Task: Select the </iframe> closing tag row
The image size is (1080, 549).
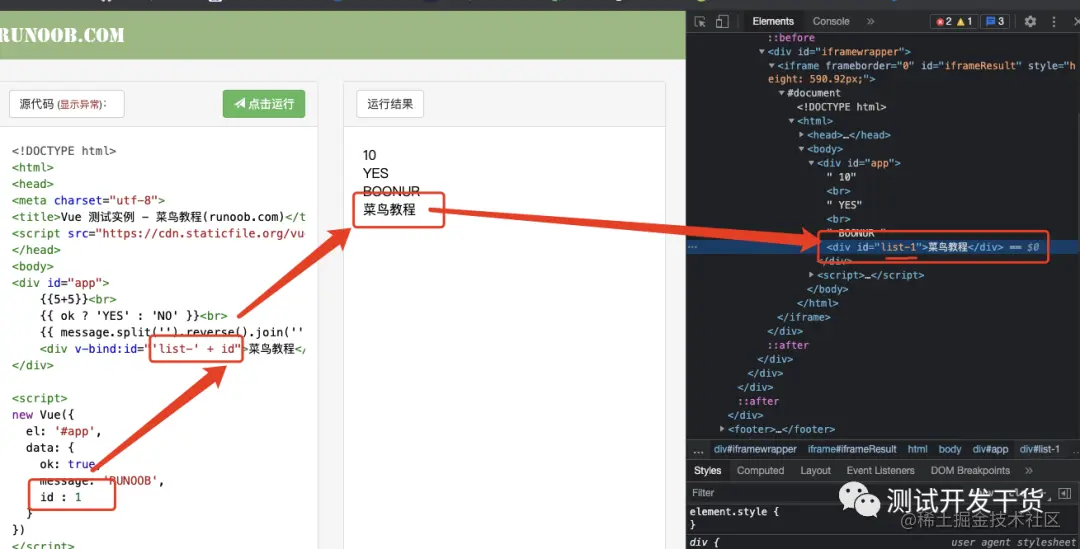Action: [x=804, y=317]
